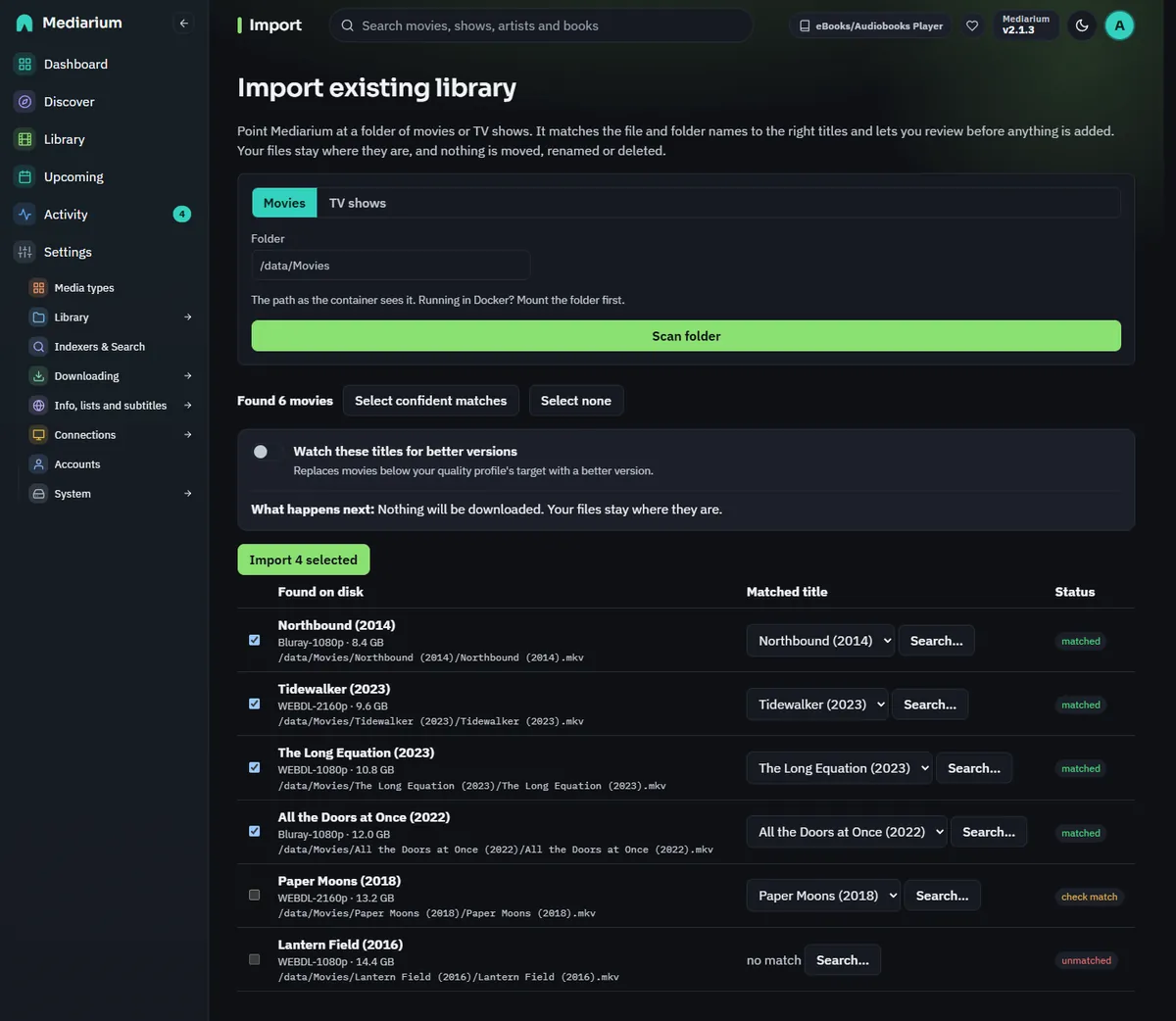Check the Lantern Field (2016) checkbox
Screen dimensions: 1176x1021
point(254,959)
